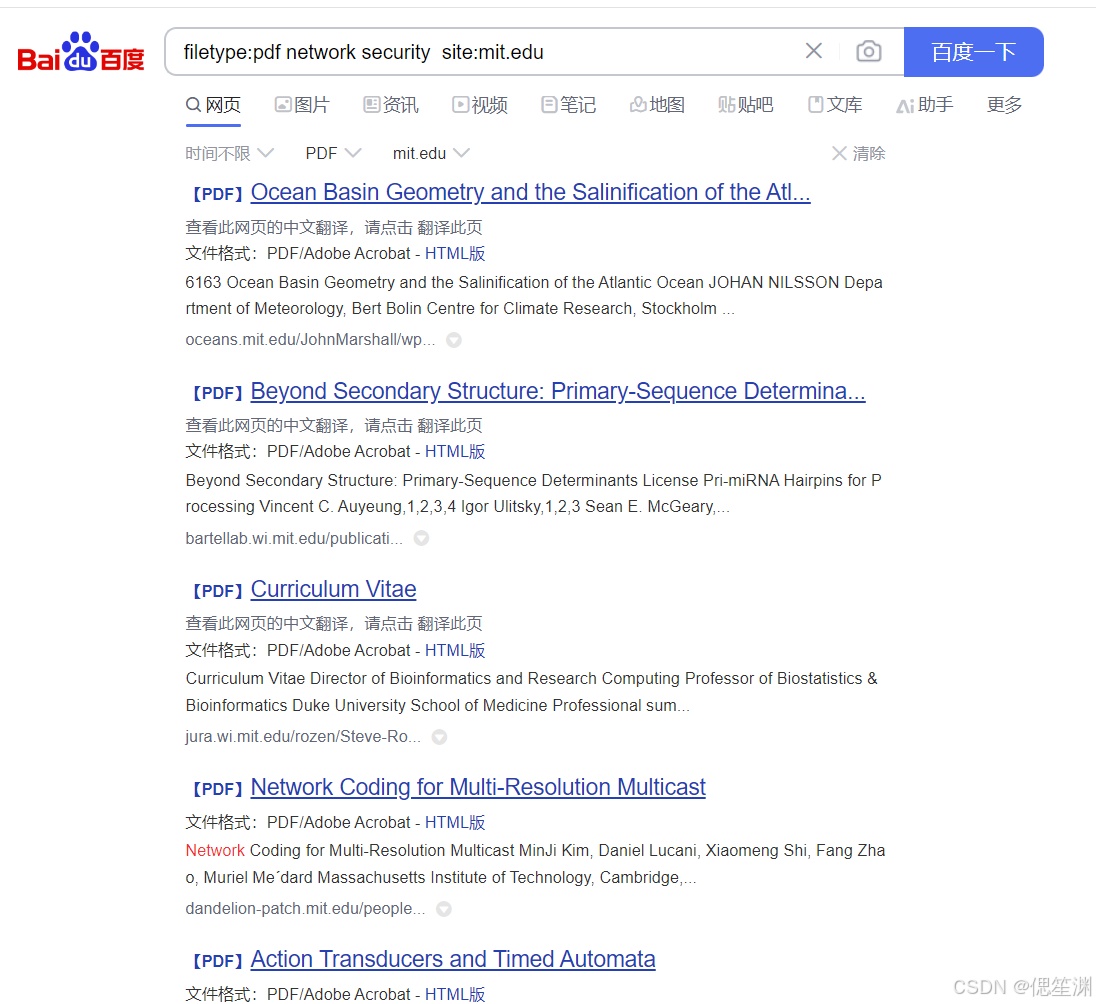Open HTML版 of Network Coding result
Screen dimensions: 1096x1004
pos(455,822)
